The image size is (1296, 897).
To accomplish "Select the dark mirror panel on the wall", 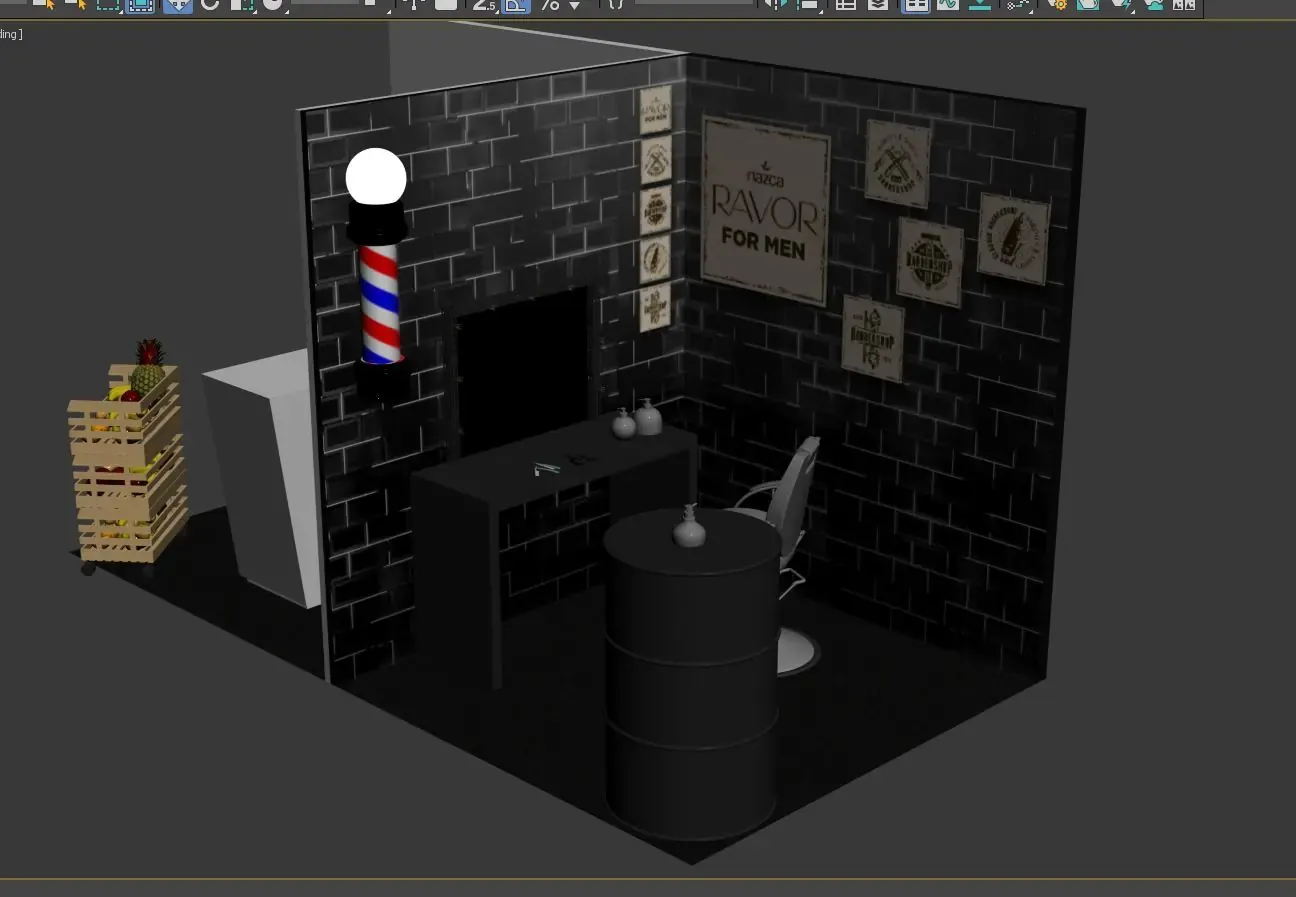I will 524,370.
